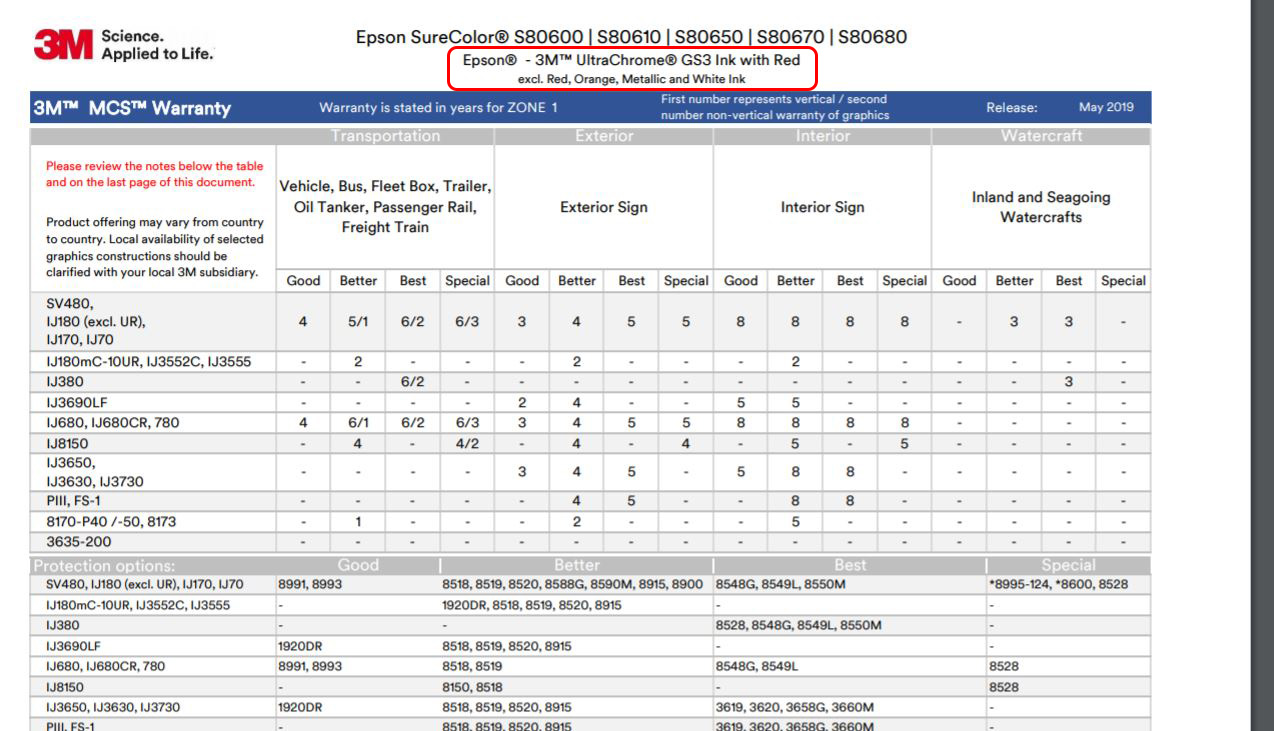Image resolution: width=1274 pixels, height=731 pixels.
Task: Click '8518, 8519, 8520, 8588G, 8590M, 8915, 8900'
Action: point(573,584)
